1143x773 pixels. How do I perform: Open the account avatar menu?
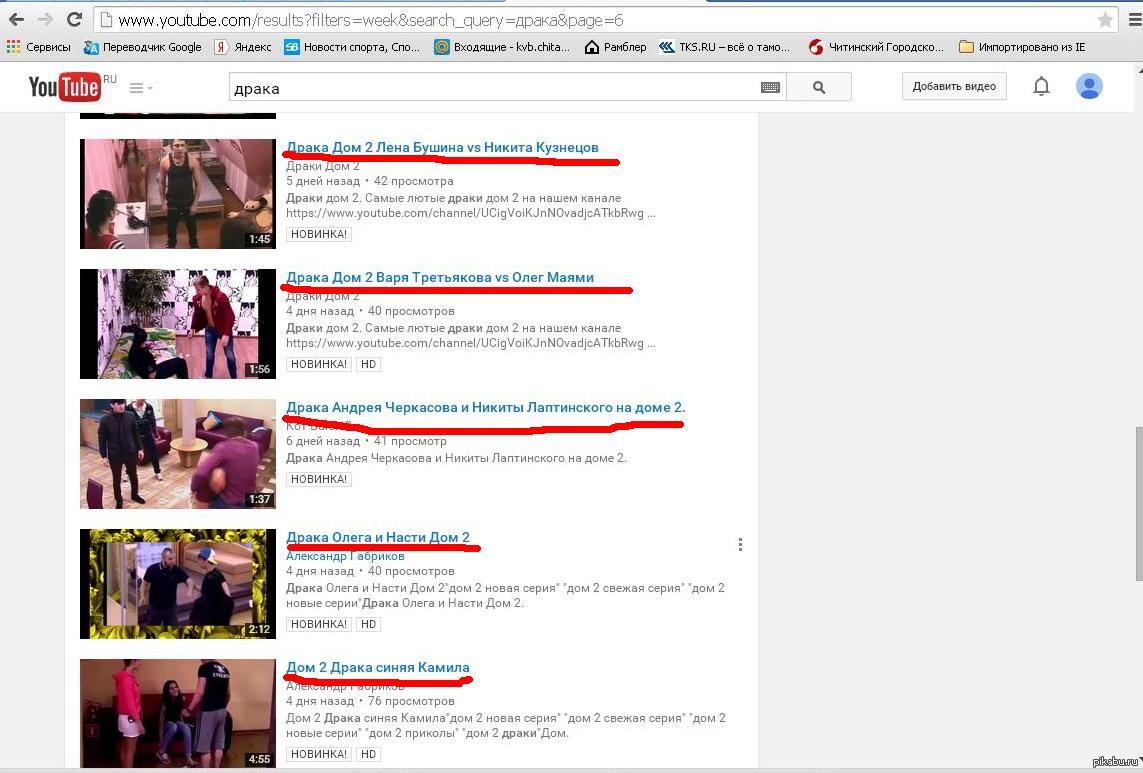point(1089,86)
